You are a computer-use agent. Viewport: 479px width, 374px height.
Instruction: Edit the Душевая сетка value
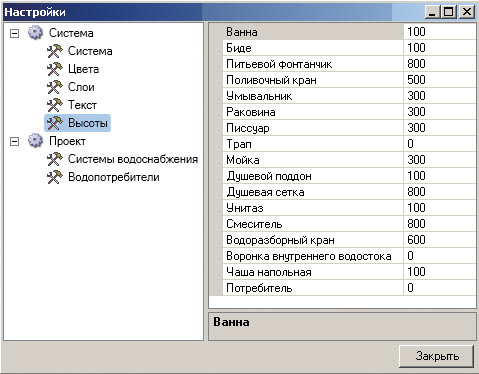440,192
